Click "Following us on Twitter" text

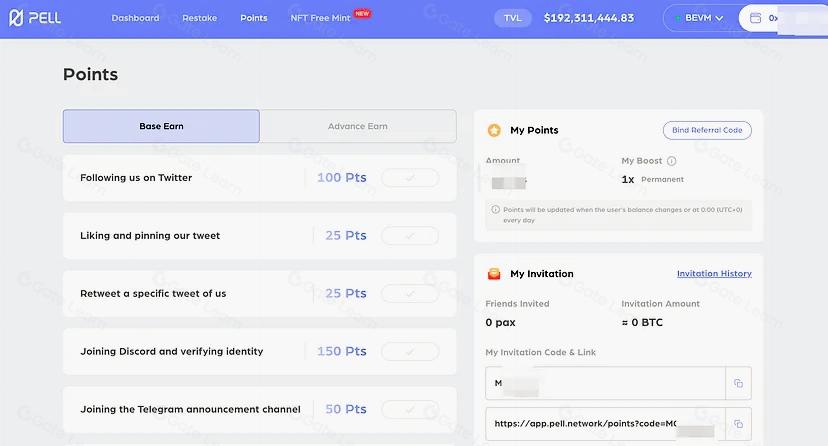136,178
